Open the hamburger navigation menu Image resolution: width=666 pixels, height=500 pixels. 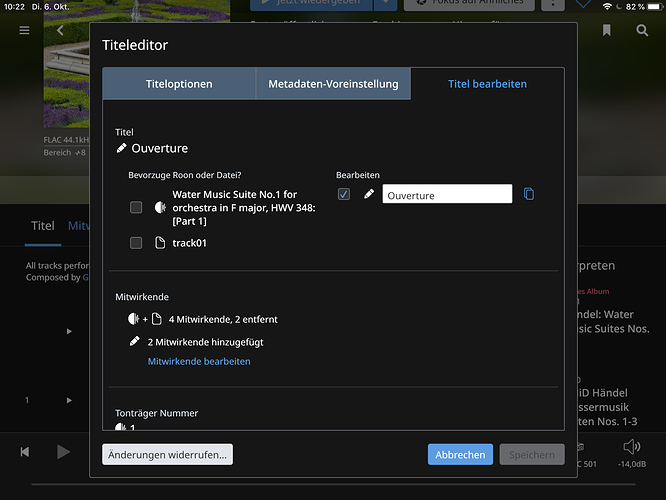coord(24,30)
